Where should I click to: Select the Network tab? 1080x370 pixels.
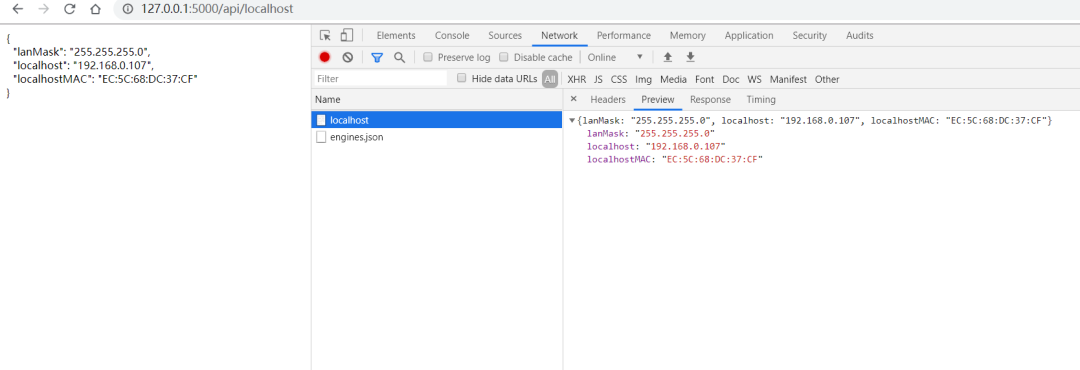tap(559, 35)
